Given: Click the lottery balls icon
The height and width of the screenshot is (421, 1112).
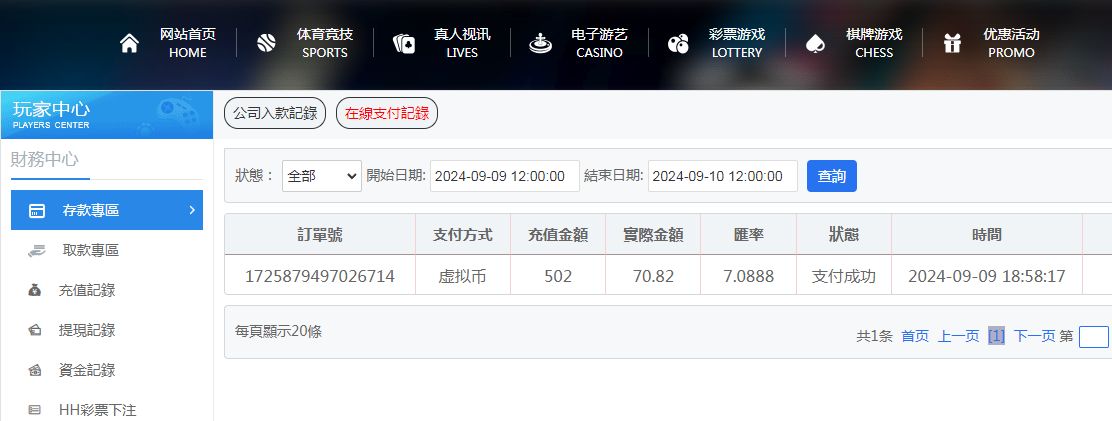Looking at the screenshot, I should (x=678, y=43).
